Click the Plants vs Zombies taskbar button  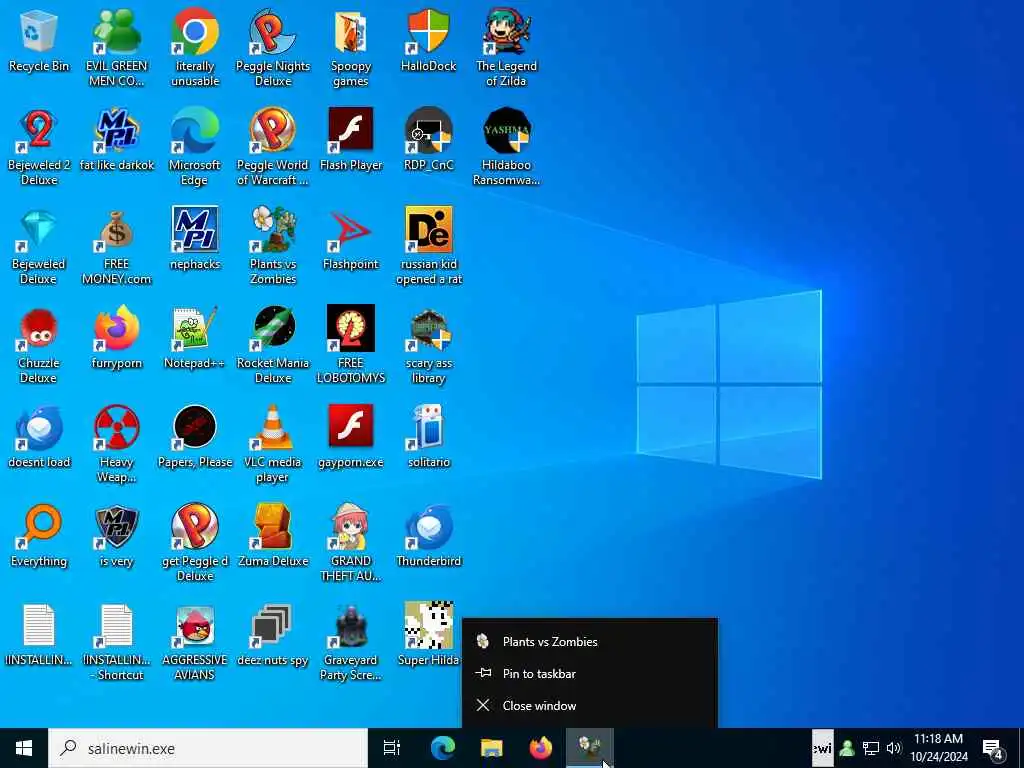pos(590,748)
